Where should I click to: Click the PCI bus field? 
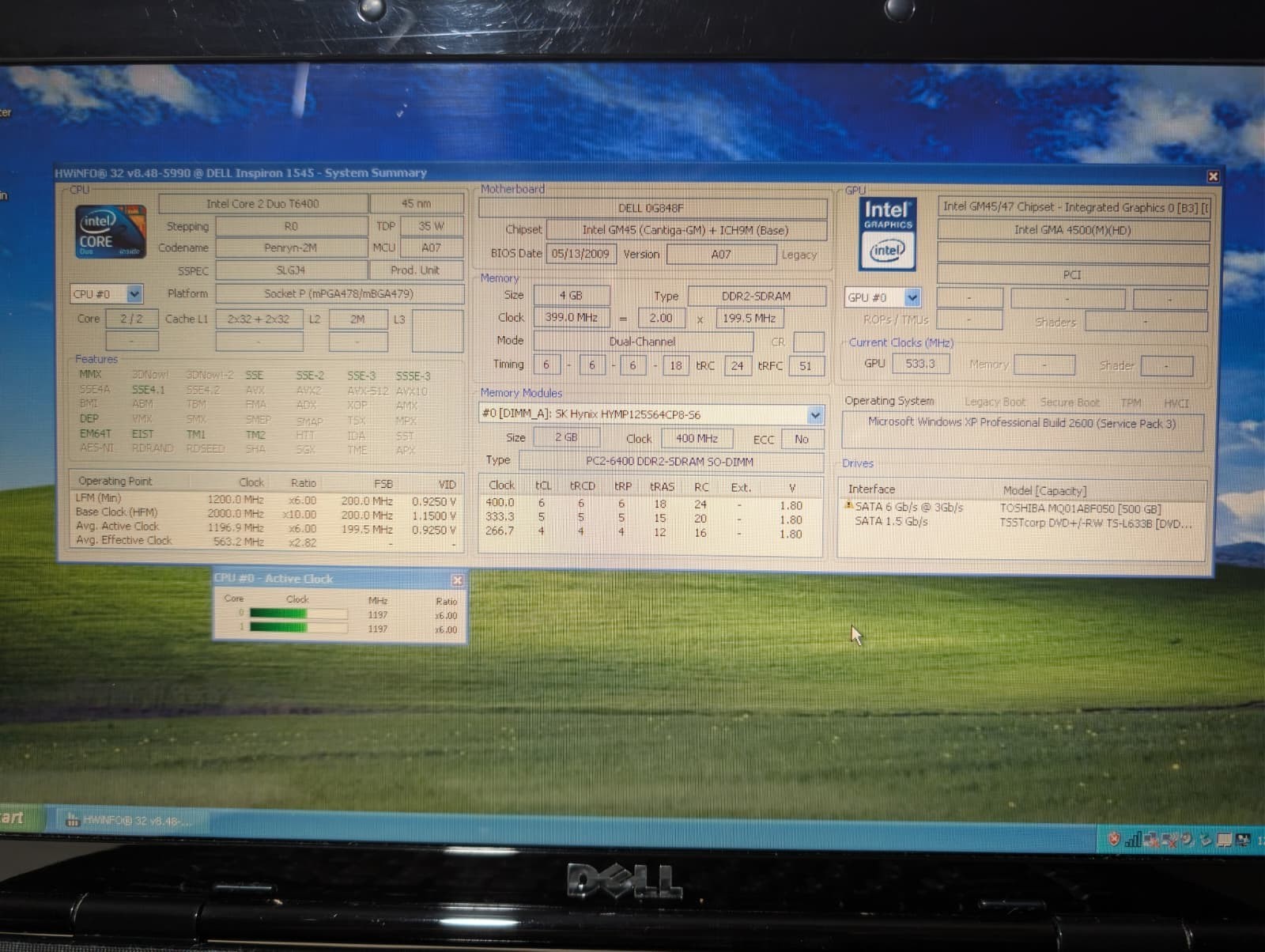click(1073, 274)
